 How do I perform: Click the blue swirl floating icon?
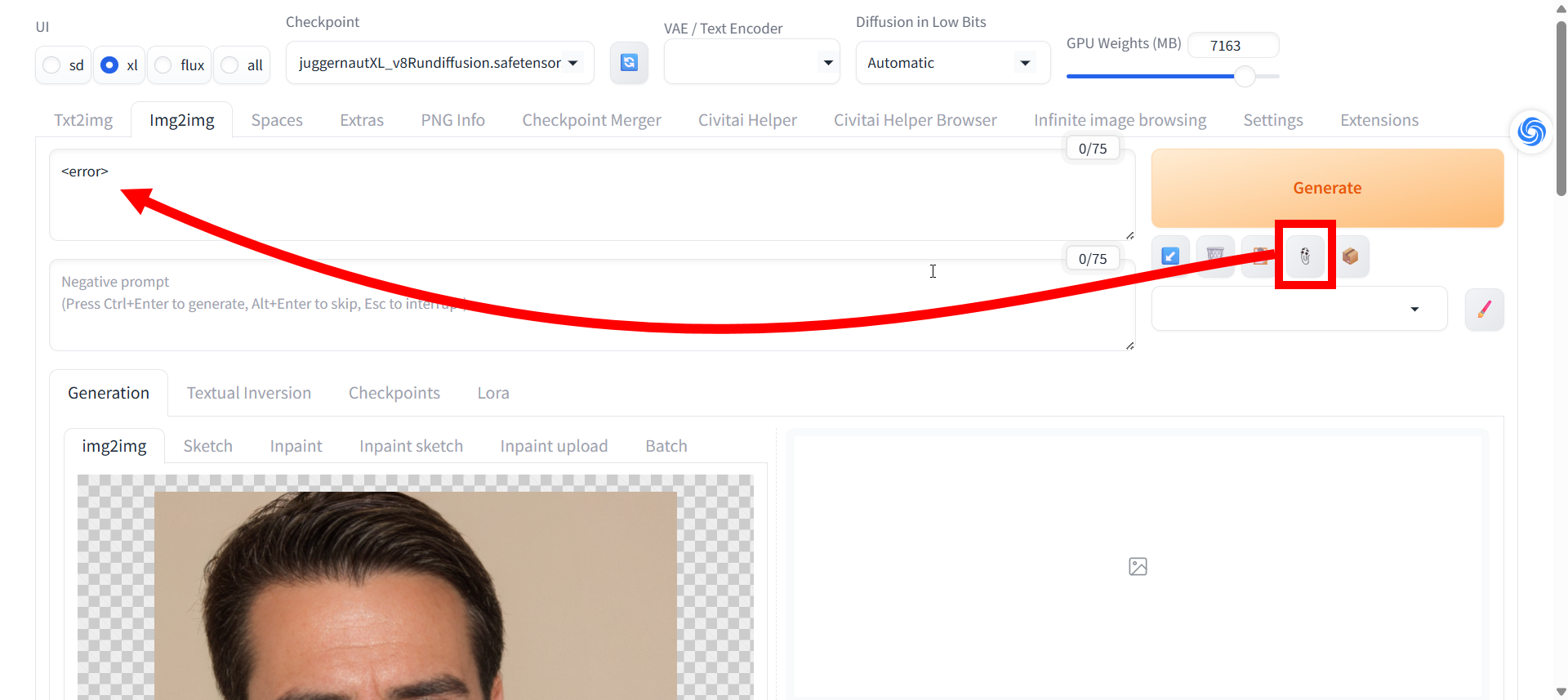[x=1531, y=132]
